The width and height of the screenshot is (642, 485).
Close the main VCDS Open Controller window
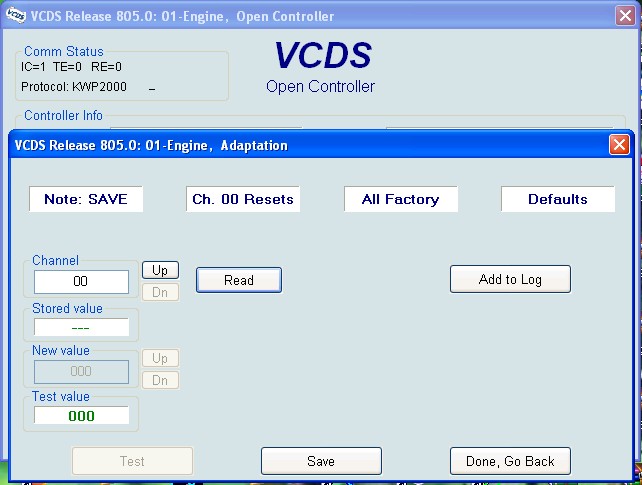tap(623, 15)
